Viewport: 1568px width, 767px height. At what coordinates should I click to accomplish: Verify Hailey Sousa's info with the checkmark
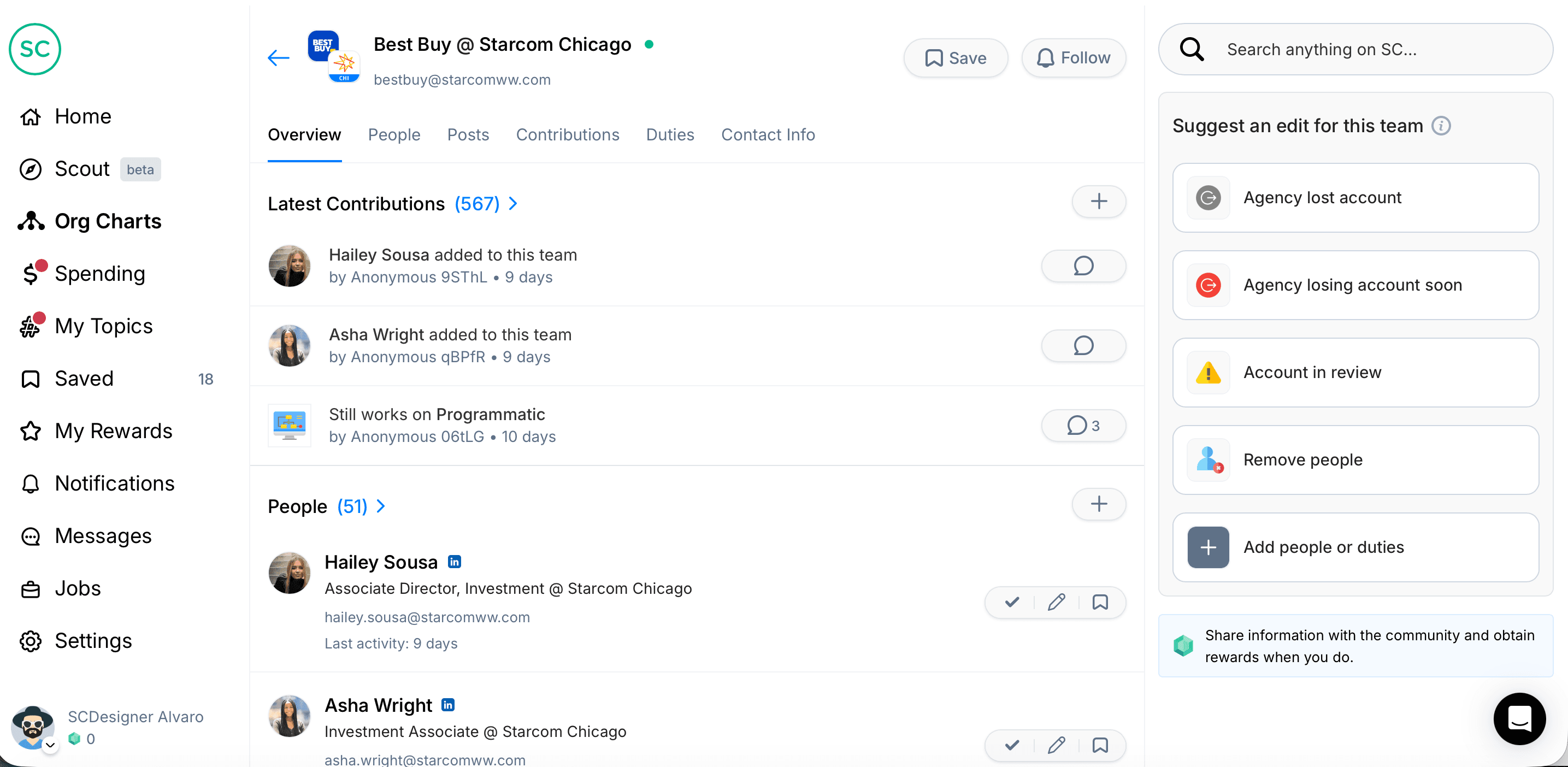(x=1011, y=601)
